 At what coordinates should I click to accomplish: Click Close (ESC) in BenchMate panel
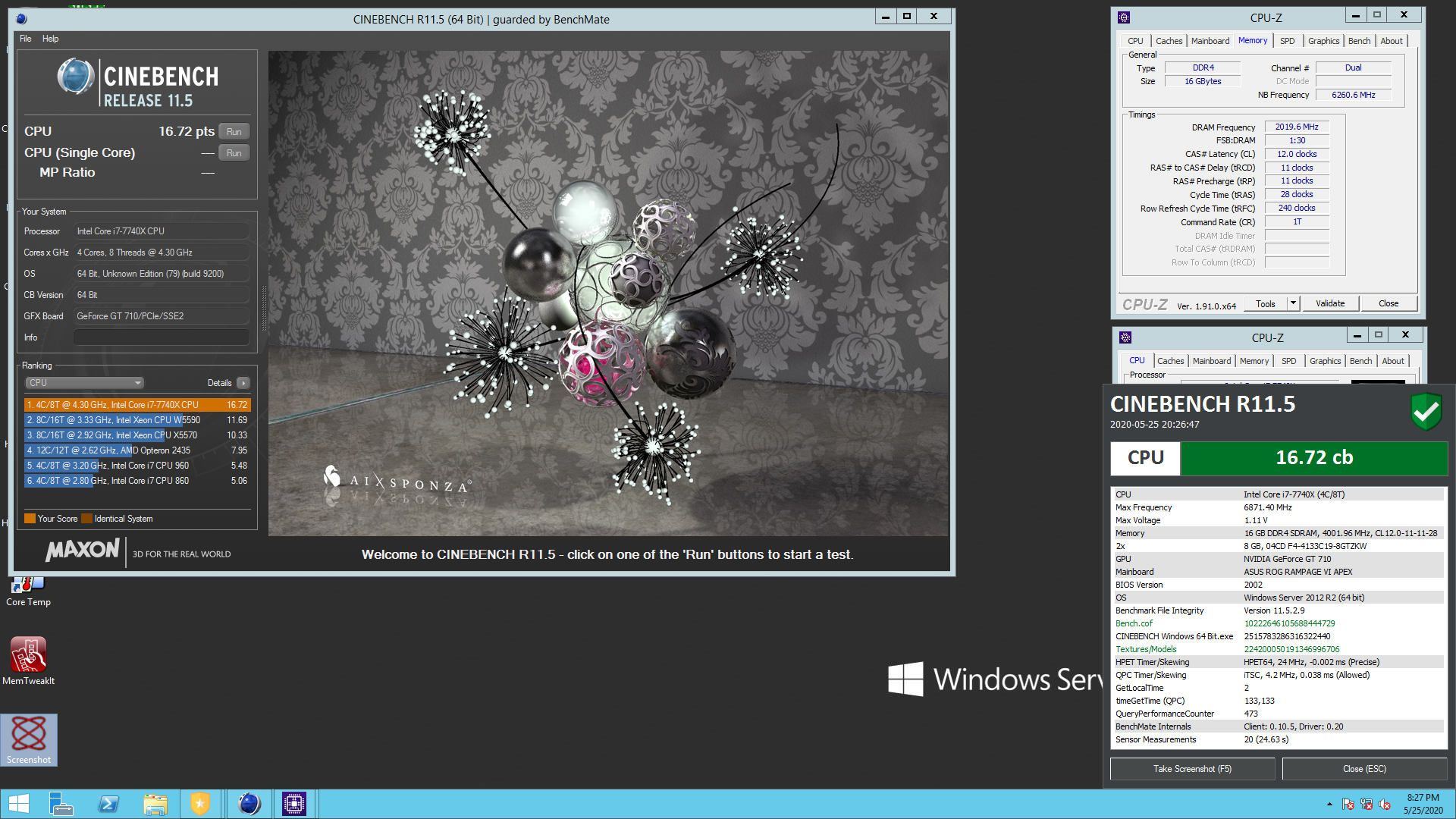pyautogui.click(x=1365, y=769)
